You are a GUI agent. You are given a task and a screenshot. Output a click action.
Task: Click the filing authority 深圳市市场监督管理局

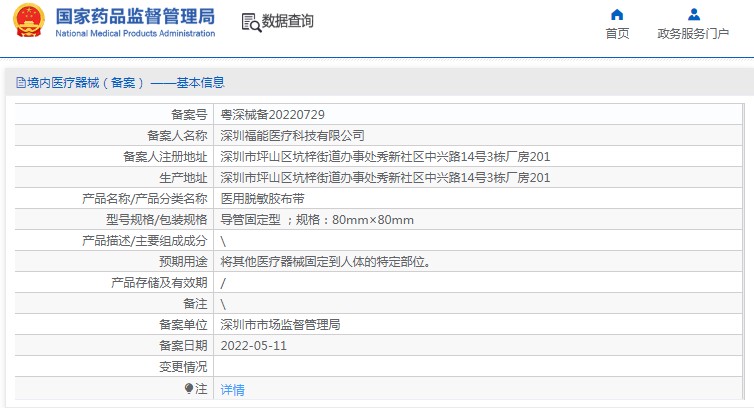(x=281, y=325)
